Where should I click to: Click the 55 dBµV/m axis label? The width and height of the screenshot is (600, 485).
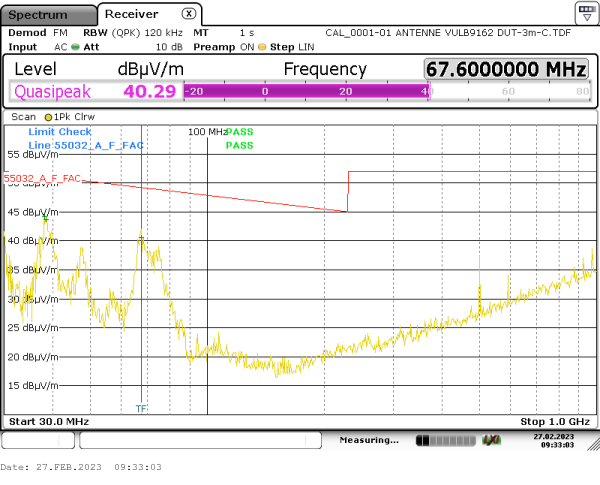[33, 155]
